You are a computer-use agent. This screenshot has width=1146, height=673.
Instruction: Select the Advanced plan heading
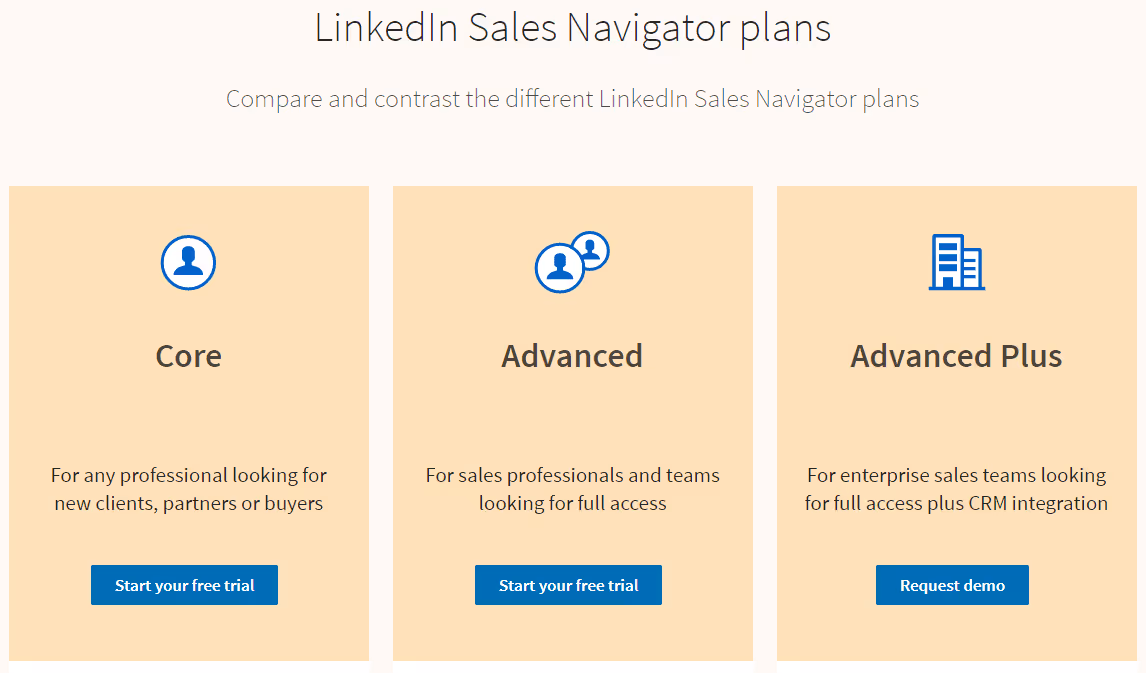tap(572, 355)
